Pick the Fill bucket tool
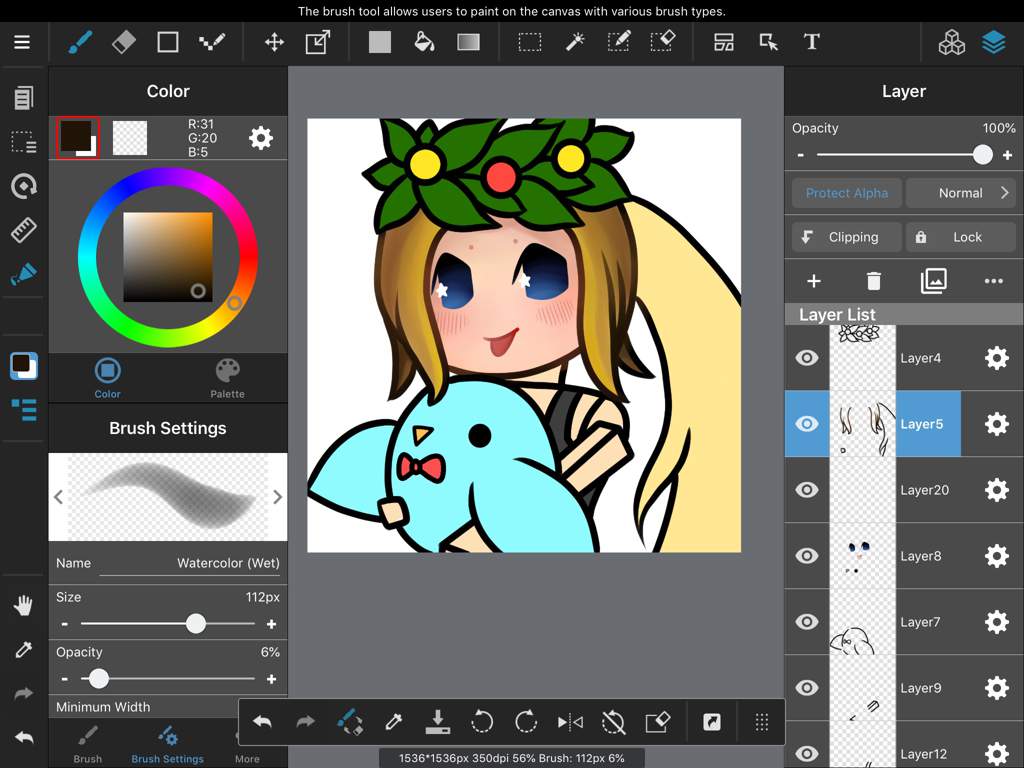This screenshot has width=1024, height=768. pos(424,42)
